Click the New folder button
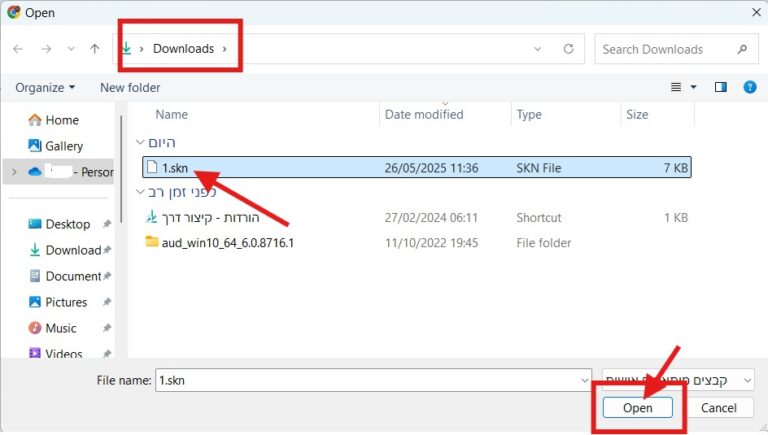The height and width of the screenshot is (435, 768). pyautogui.click(x=130, y=88)
